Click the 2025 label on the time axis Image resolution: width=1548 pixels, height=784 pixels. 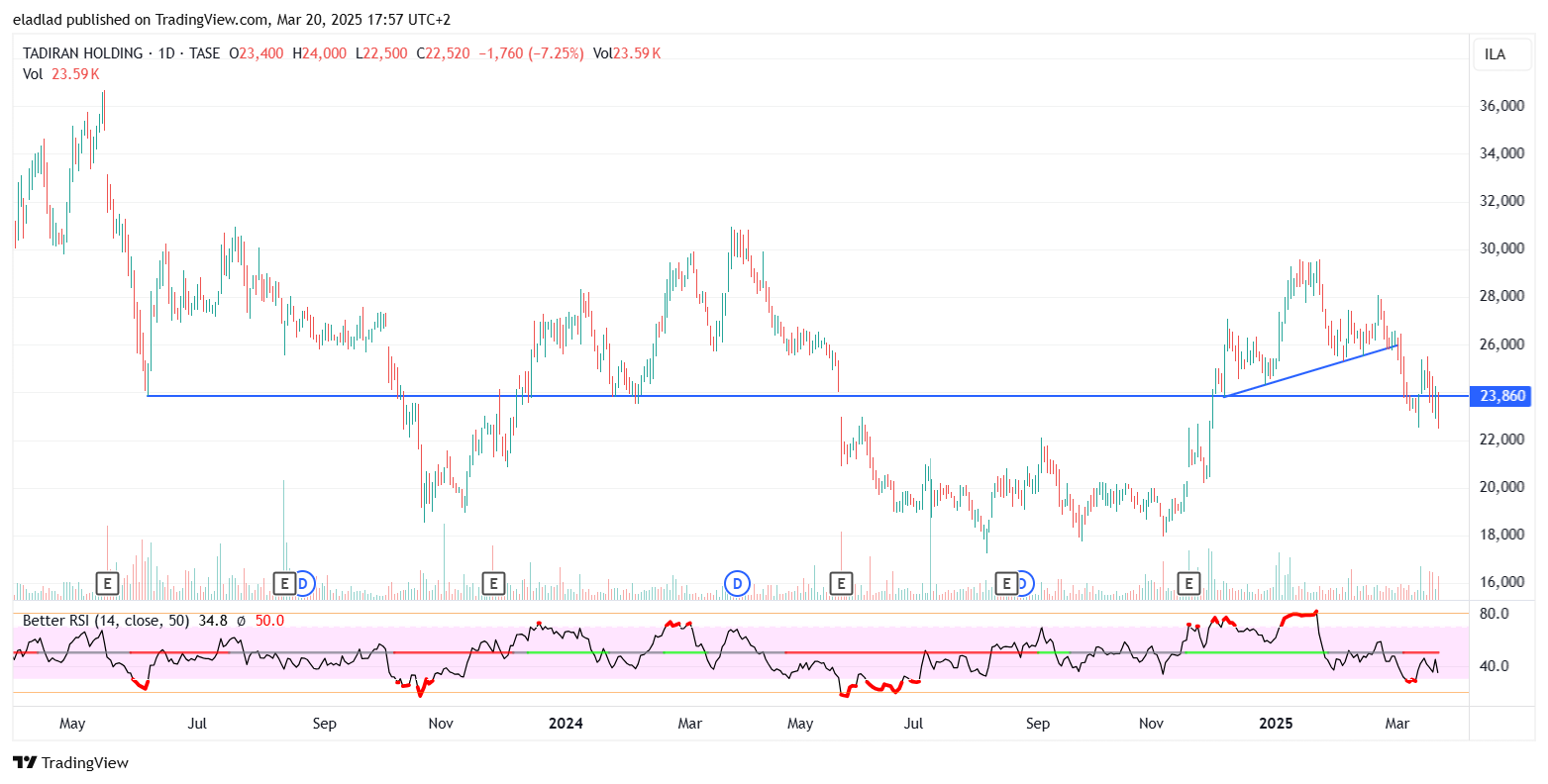(x=1276, y=724)
